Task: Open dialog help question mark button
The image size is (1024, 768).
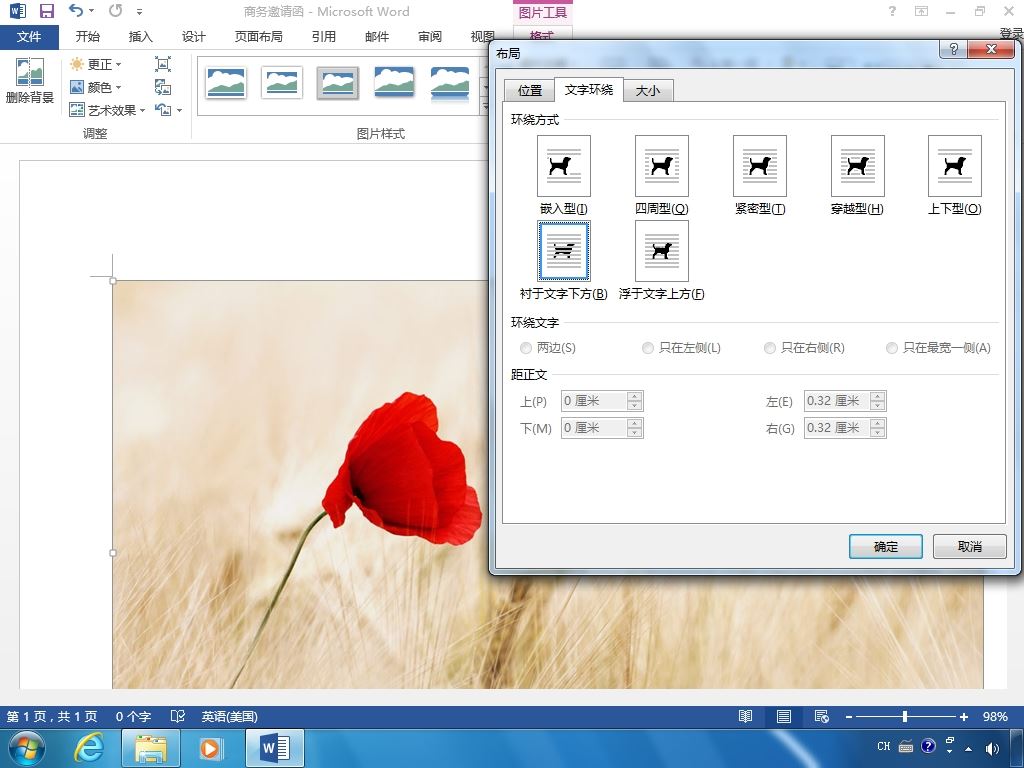Action: point(953,50)
